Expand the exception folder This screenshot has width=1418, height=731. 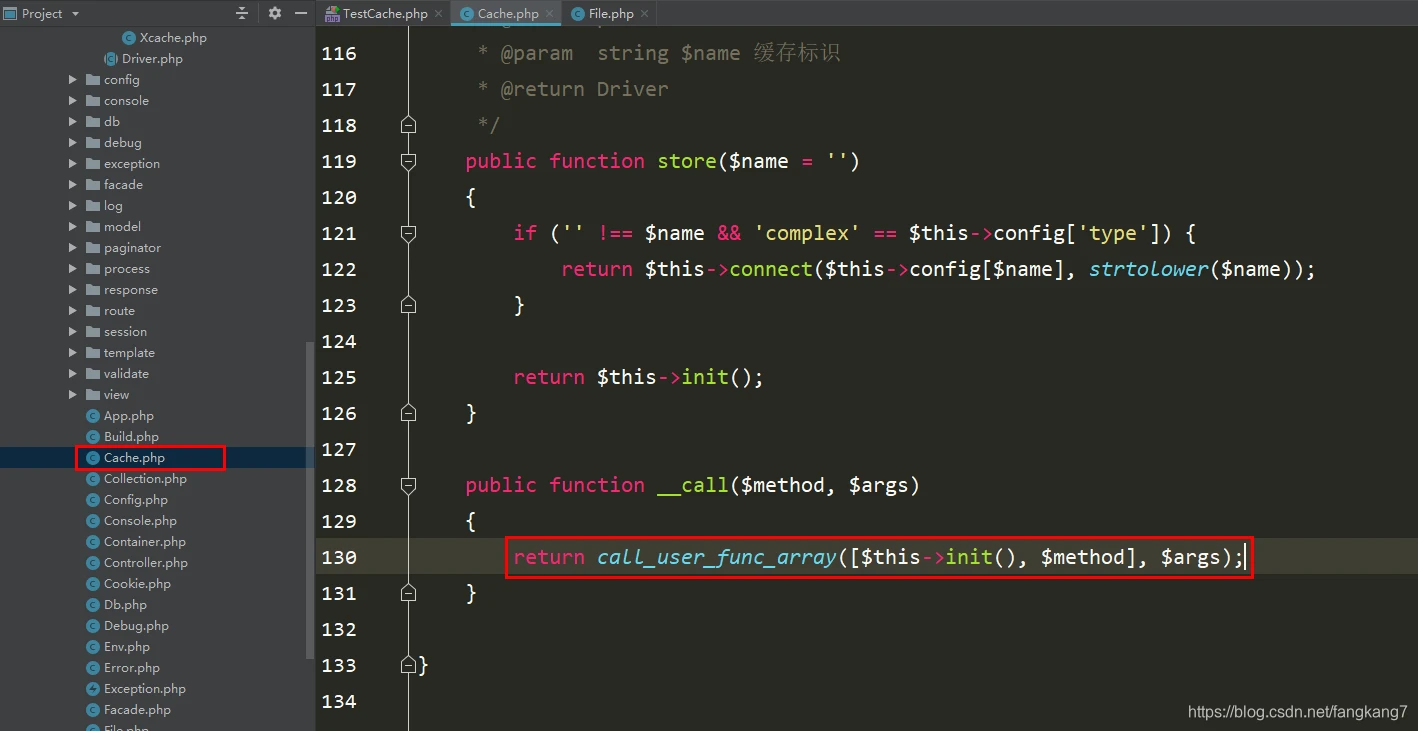tap(73, 164)
